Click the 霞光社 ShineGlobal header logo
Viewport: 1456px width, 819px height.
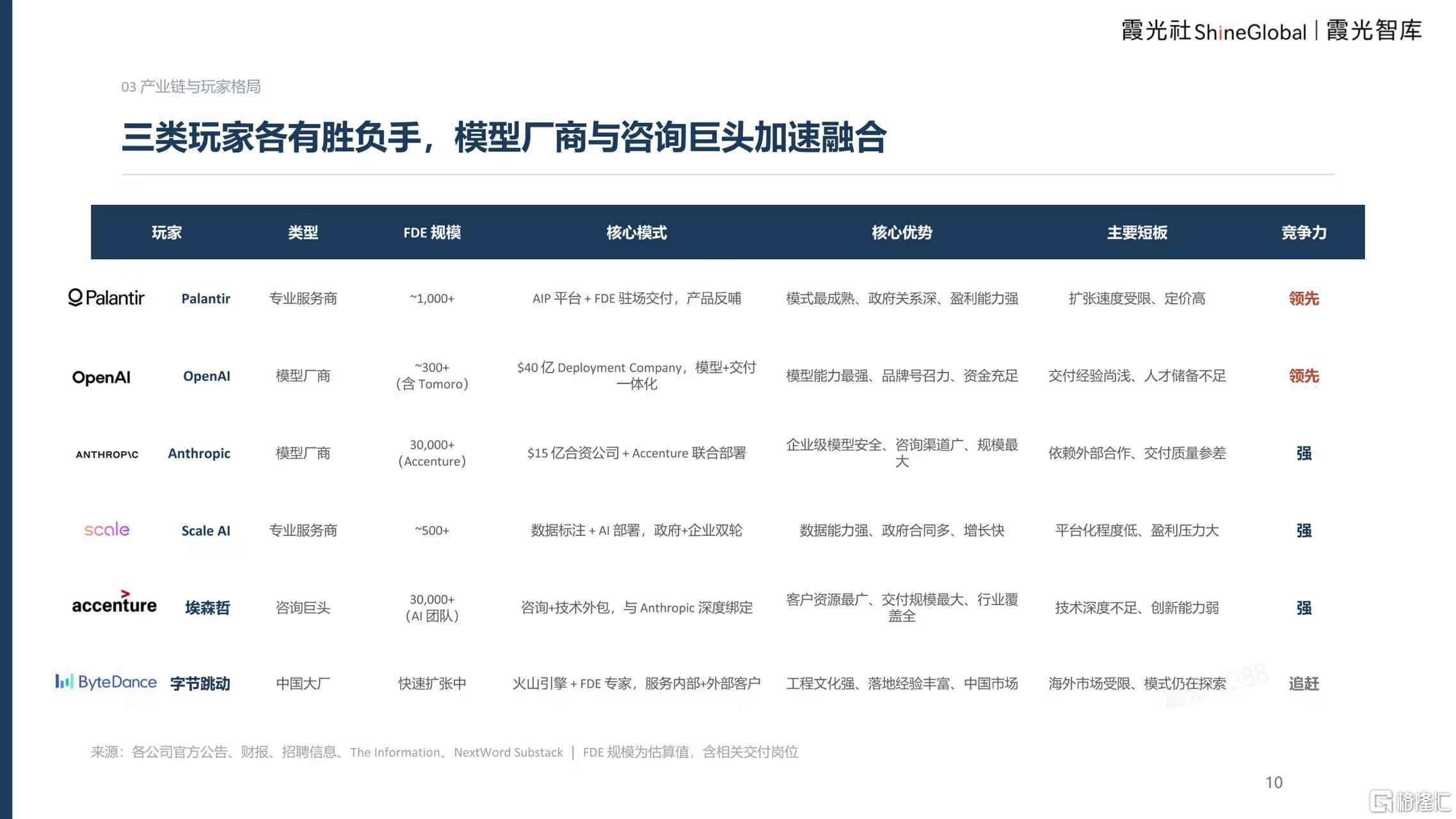[1213, 31]
